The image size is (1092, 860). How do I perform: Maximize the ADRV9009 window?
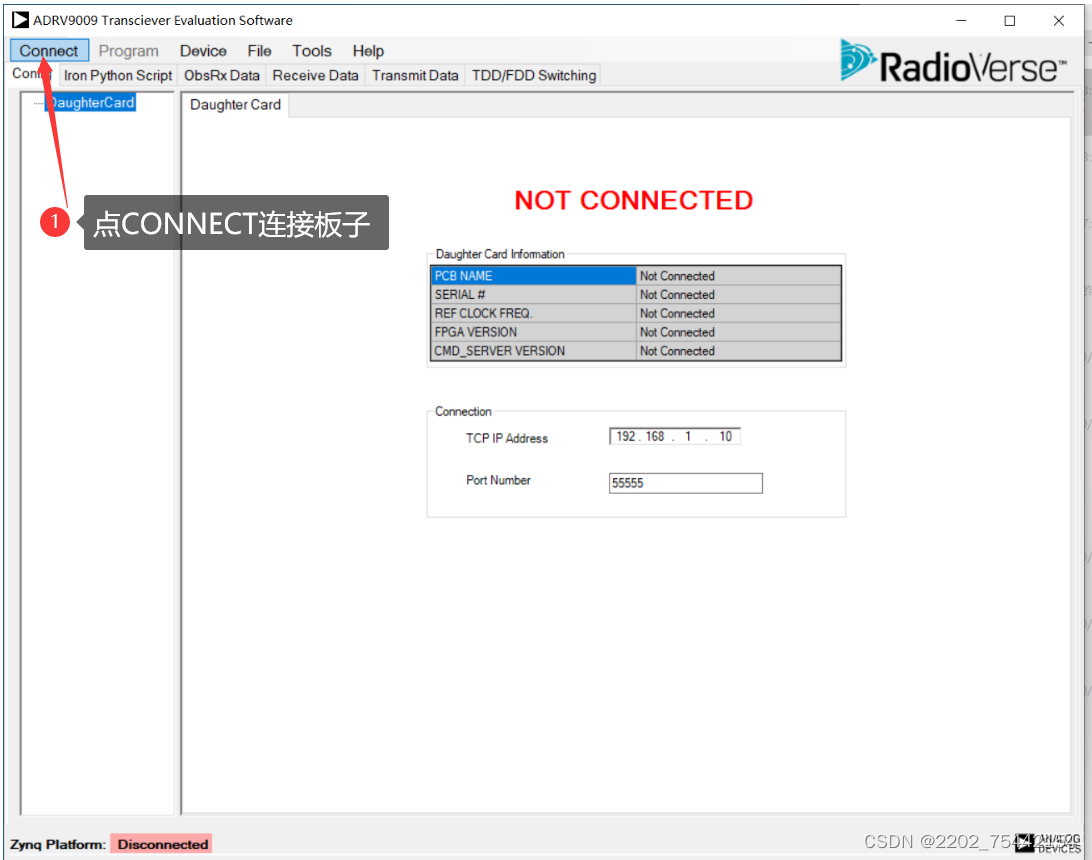pyautogui.click(x=1009, y=20)
